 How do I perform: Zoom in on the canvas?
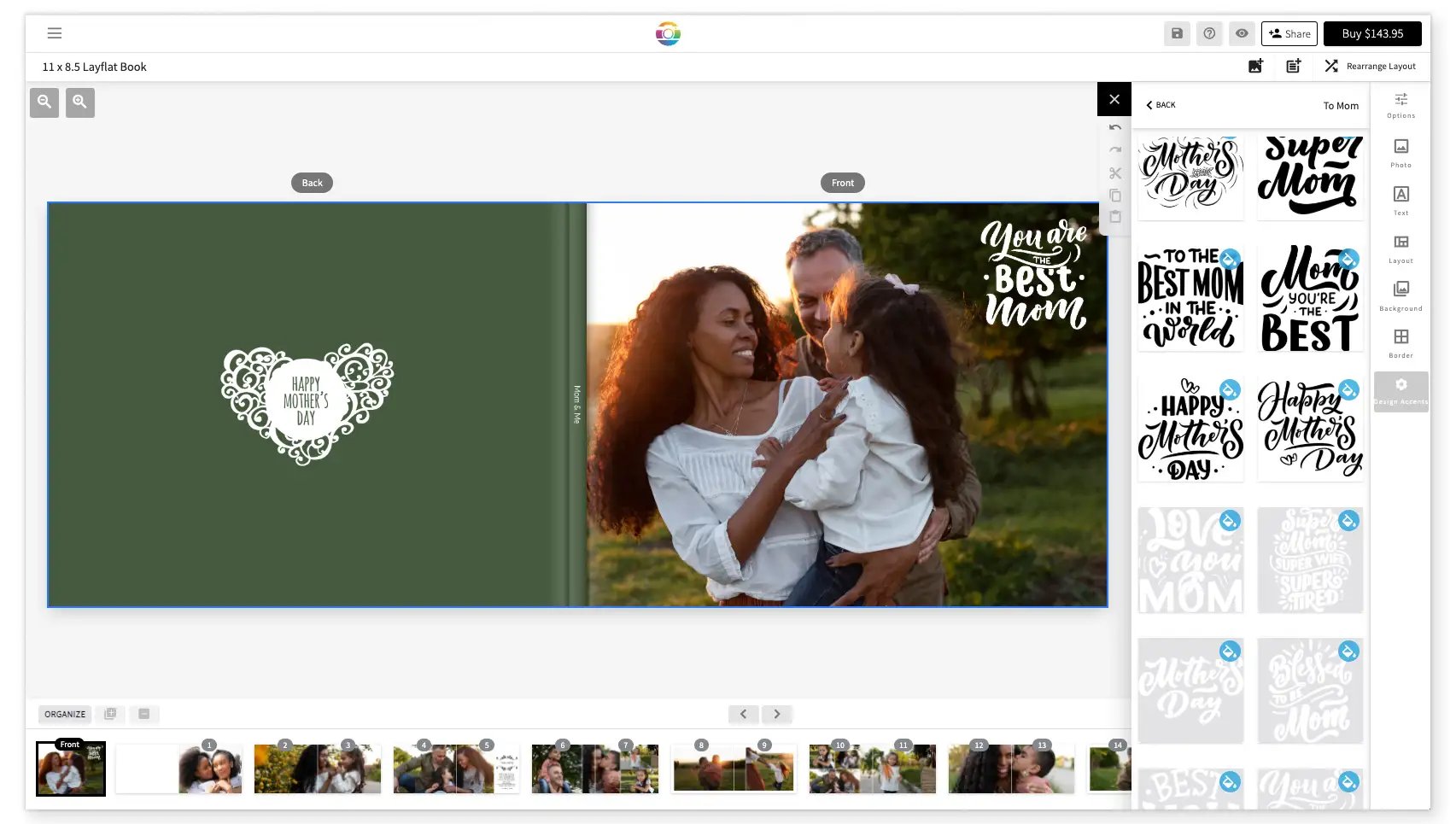tap(80, 102)
